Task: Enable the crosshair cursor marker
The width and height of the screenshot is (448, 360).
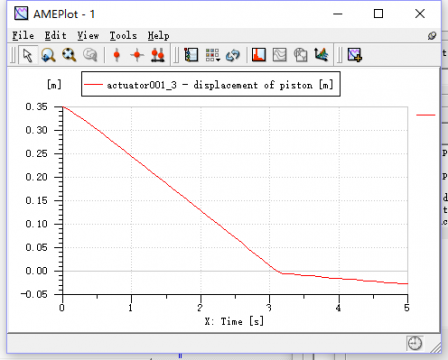Action: click(x=137, y=55)
